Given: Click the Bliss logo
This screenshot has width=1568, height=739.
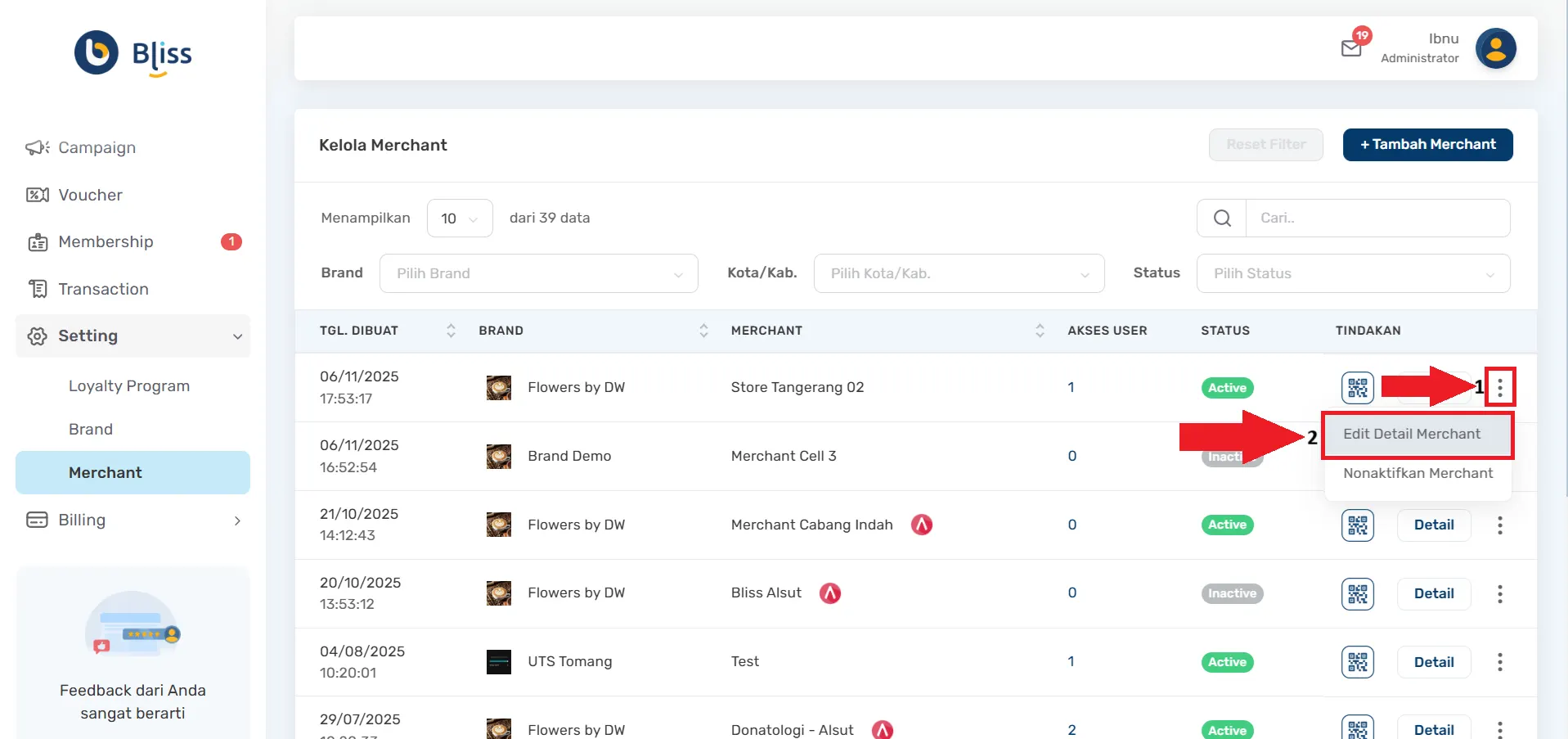Looking at the screenshot, I should click(x=133, y=54).
